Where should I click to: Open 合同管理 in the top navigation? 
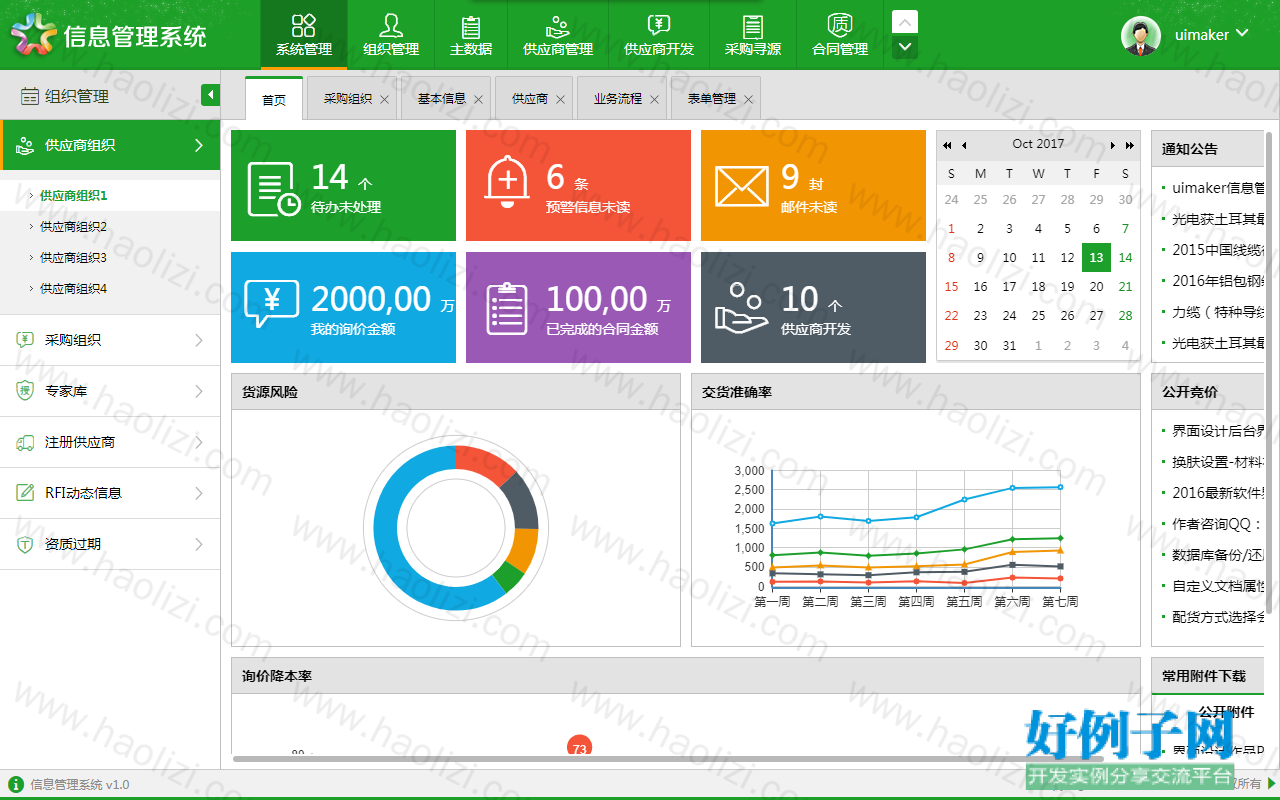pos(840,34)
